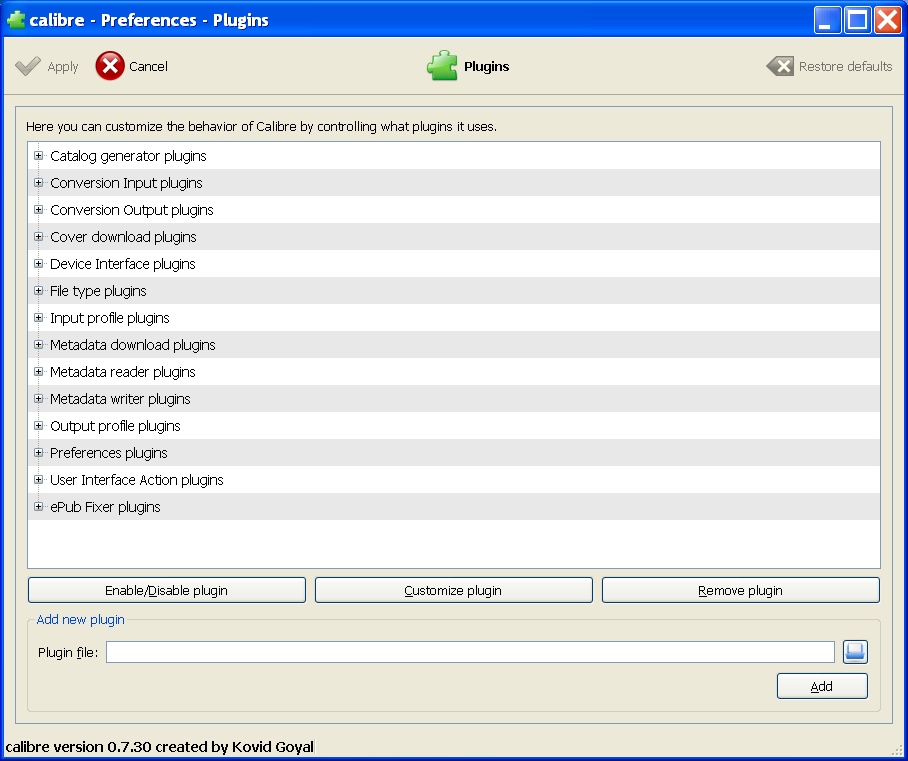Screen dimensions: 908x761
Task: Click Remove plugin button
Action: point(741,590)
